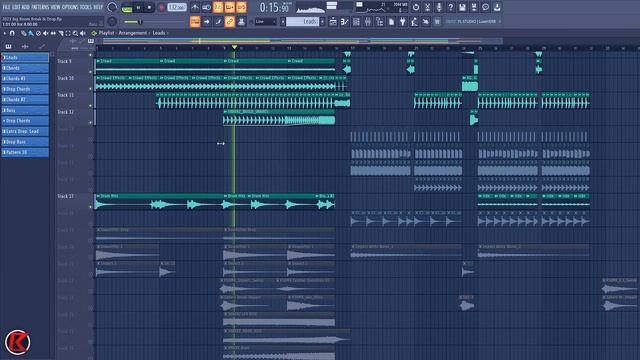Open the HELP menu
The image size is (640, 360).
(98, 7)
